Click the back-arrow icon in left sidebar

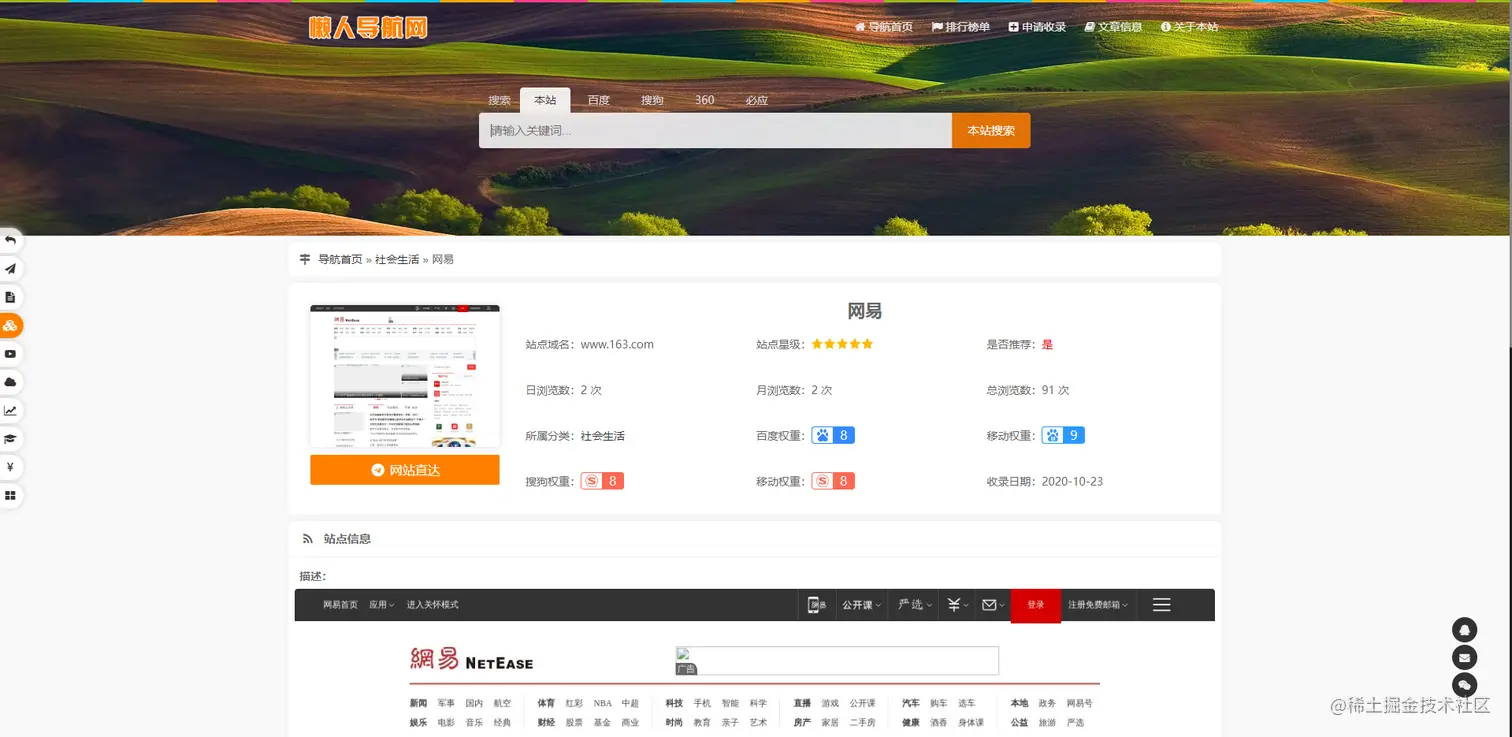click(10, 240)
